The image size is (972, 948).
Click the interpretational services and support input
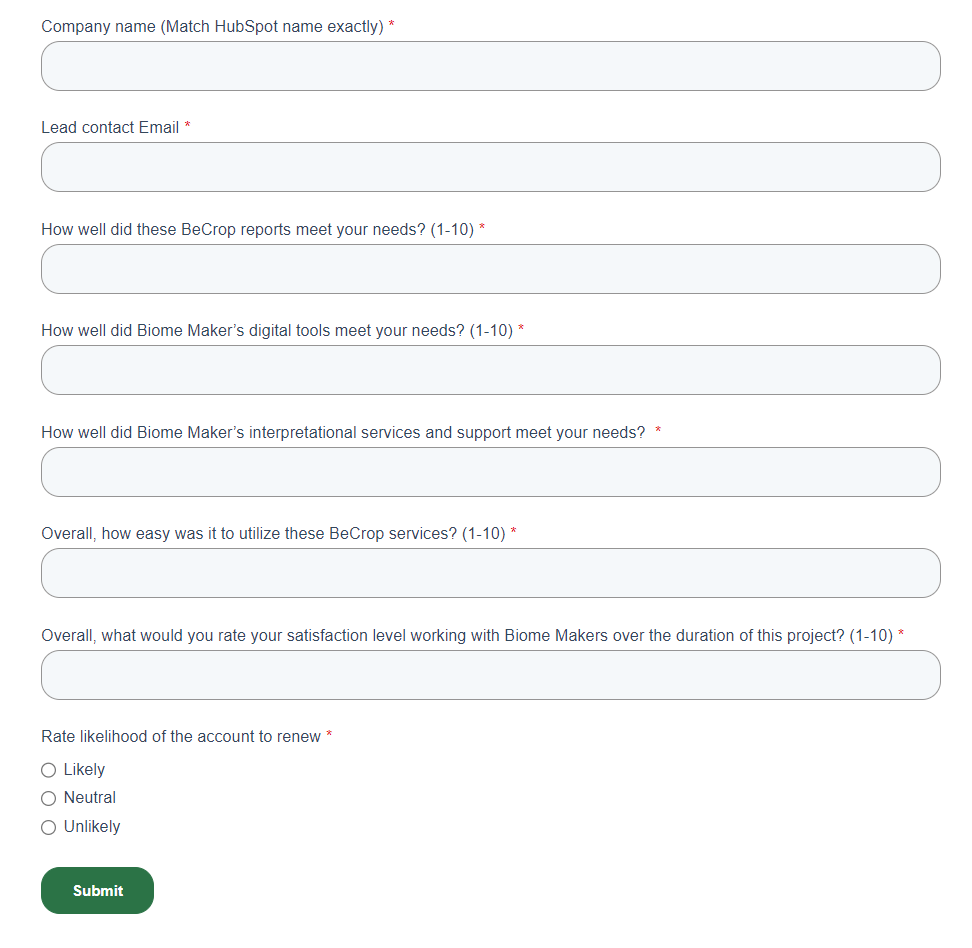490,472
